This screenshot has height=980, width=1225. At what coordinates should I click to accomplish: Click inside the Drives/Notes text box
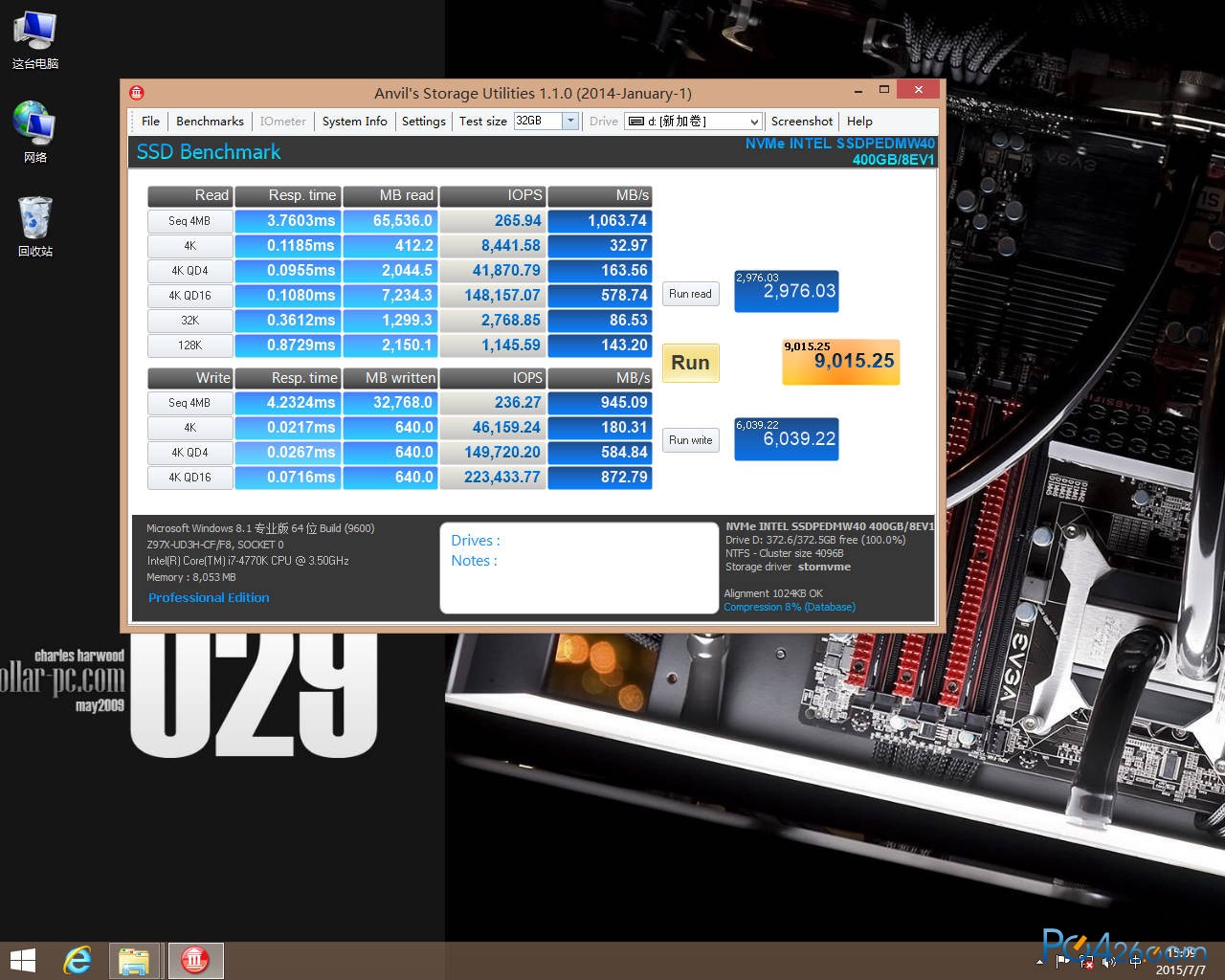coord(579,568)
